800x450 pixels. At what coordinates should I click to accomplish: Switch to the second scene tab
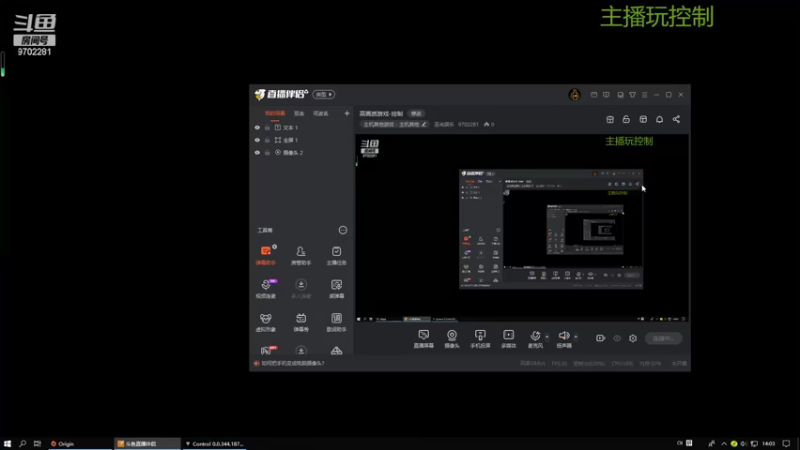299,113
